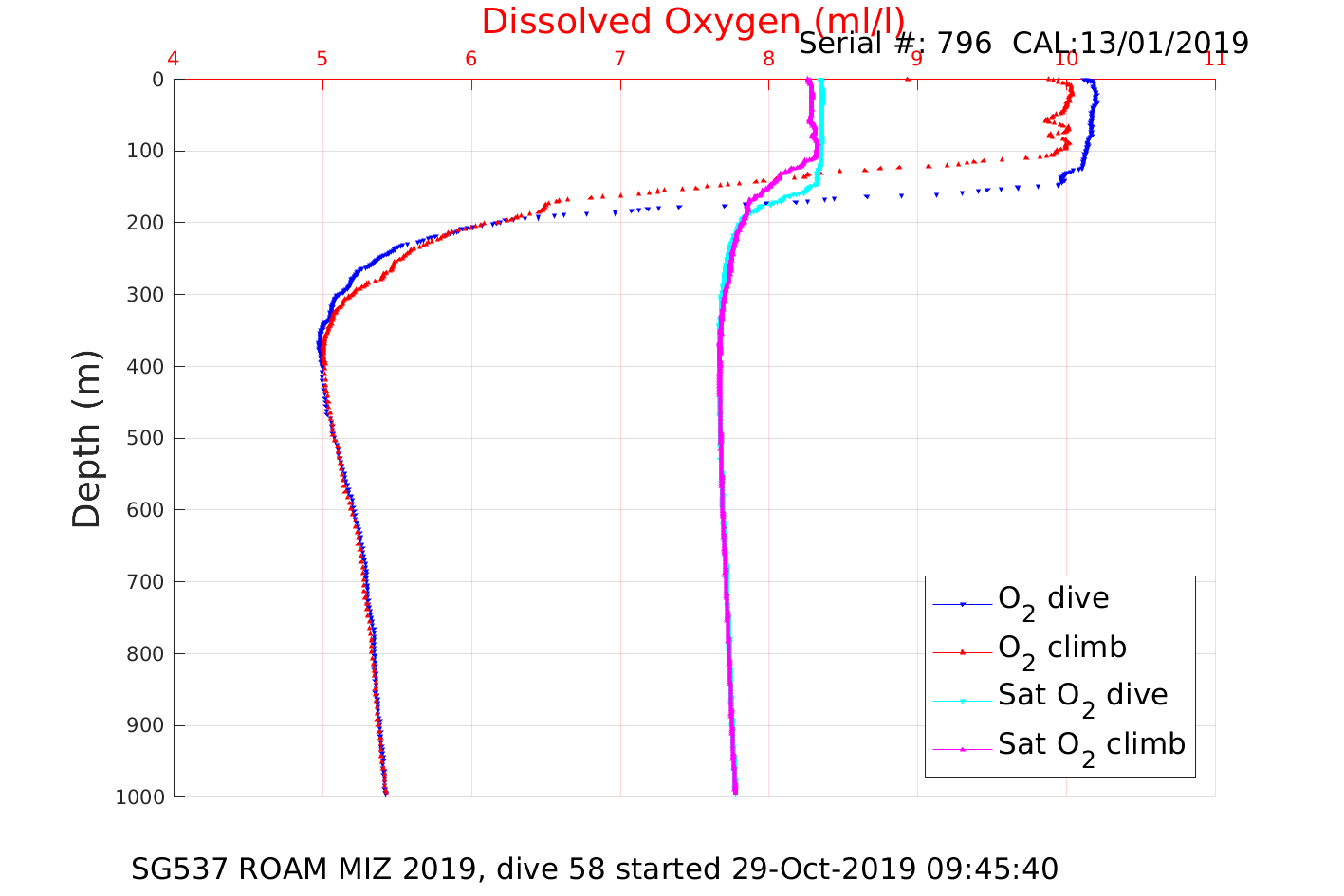Click the 'Serial #: 796' annotation text
Viewport: 1344px width, 896px height.
tap(895, 44)
